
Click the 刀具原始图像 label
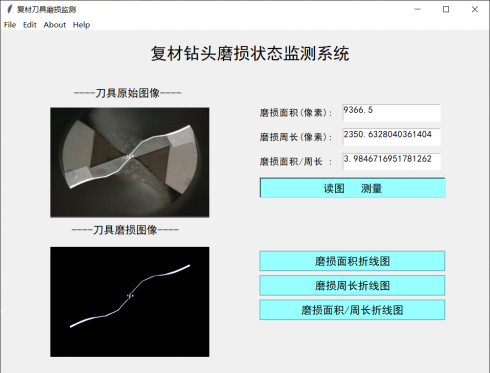click(x=127, y=93)
